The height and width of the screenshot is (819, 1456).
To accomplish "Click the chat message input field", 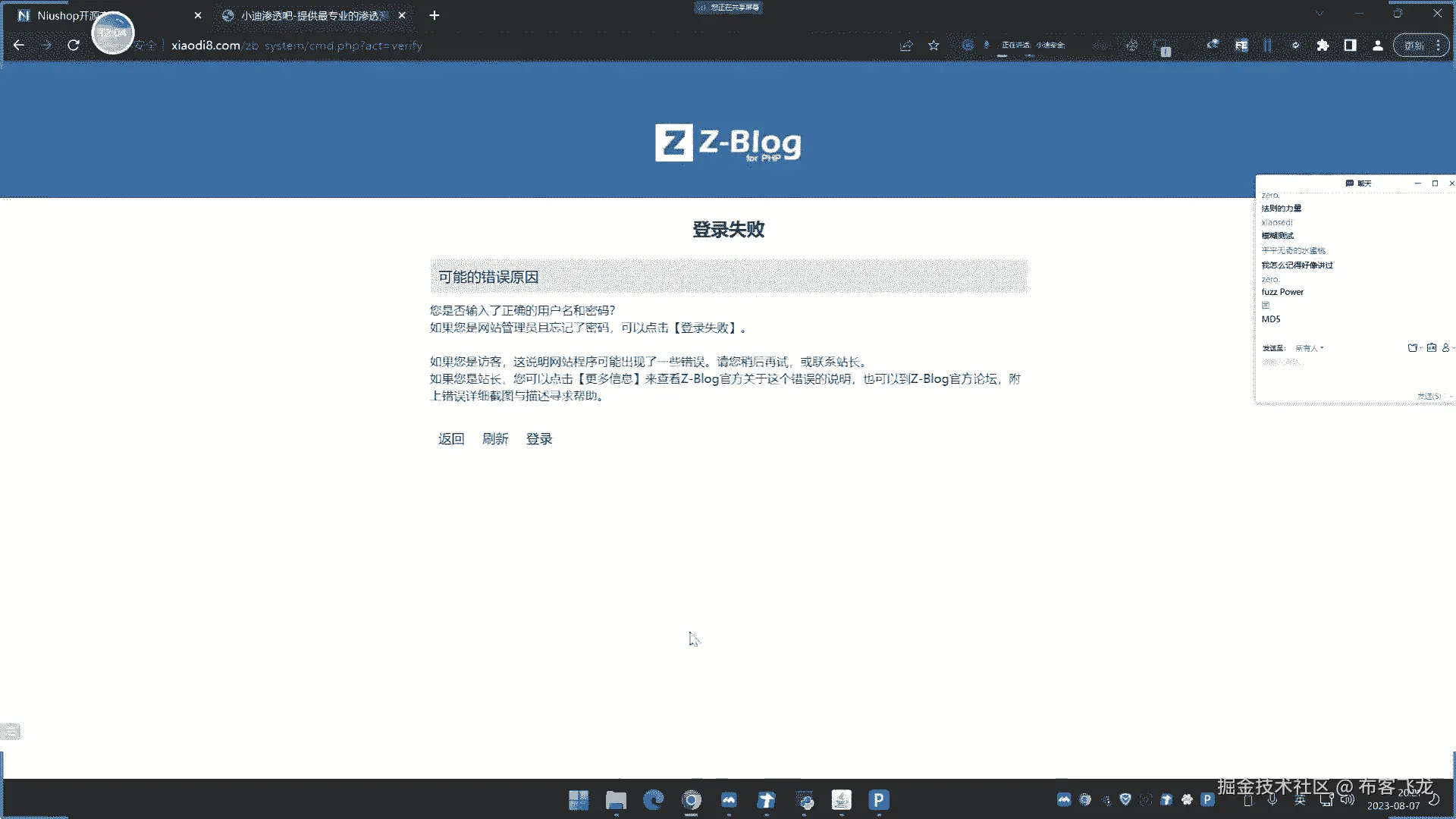I will tap(1350, 375).
